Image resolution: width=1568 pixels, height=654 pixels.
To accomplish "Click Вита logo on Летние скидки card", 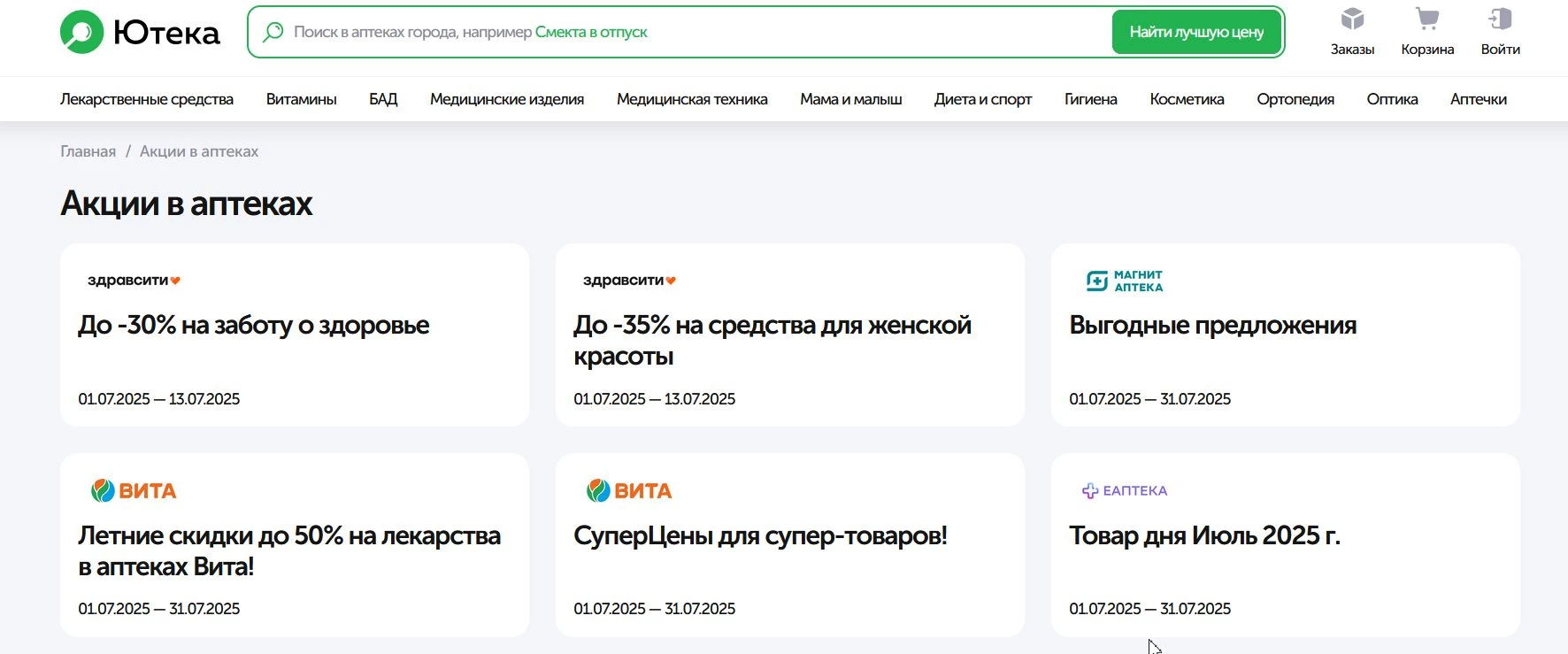I will click(x=134, y=490).
